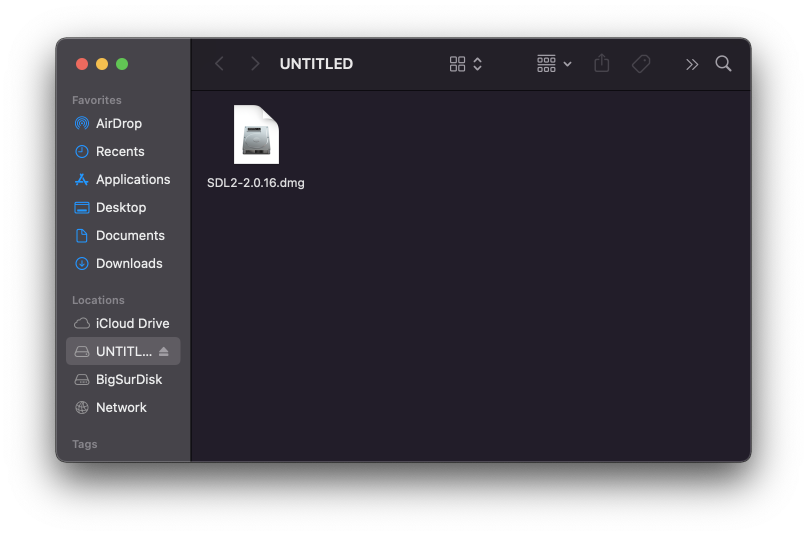Click the back navigation arrow
The width and height of the screenshot is (807, 536).
(219, 64)
